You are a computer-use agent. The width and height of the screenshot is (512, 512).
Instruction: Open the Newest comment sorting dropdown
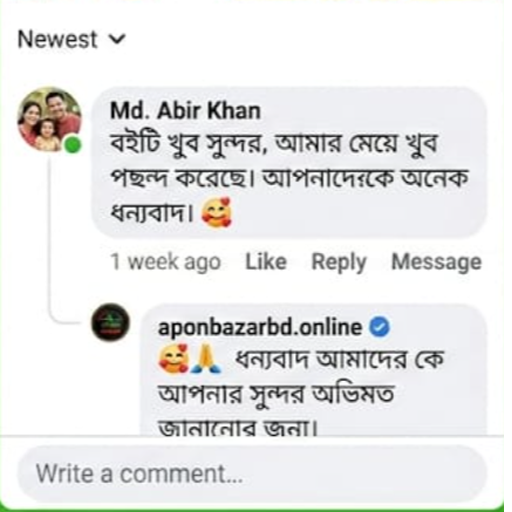(x=71, y=39)
